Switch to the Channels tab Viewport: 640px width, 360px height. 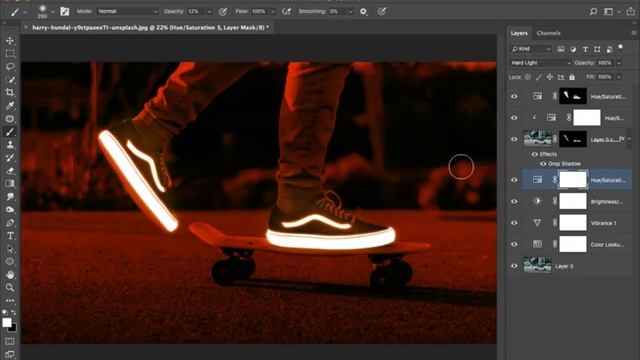tap(548, 33)
